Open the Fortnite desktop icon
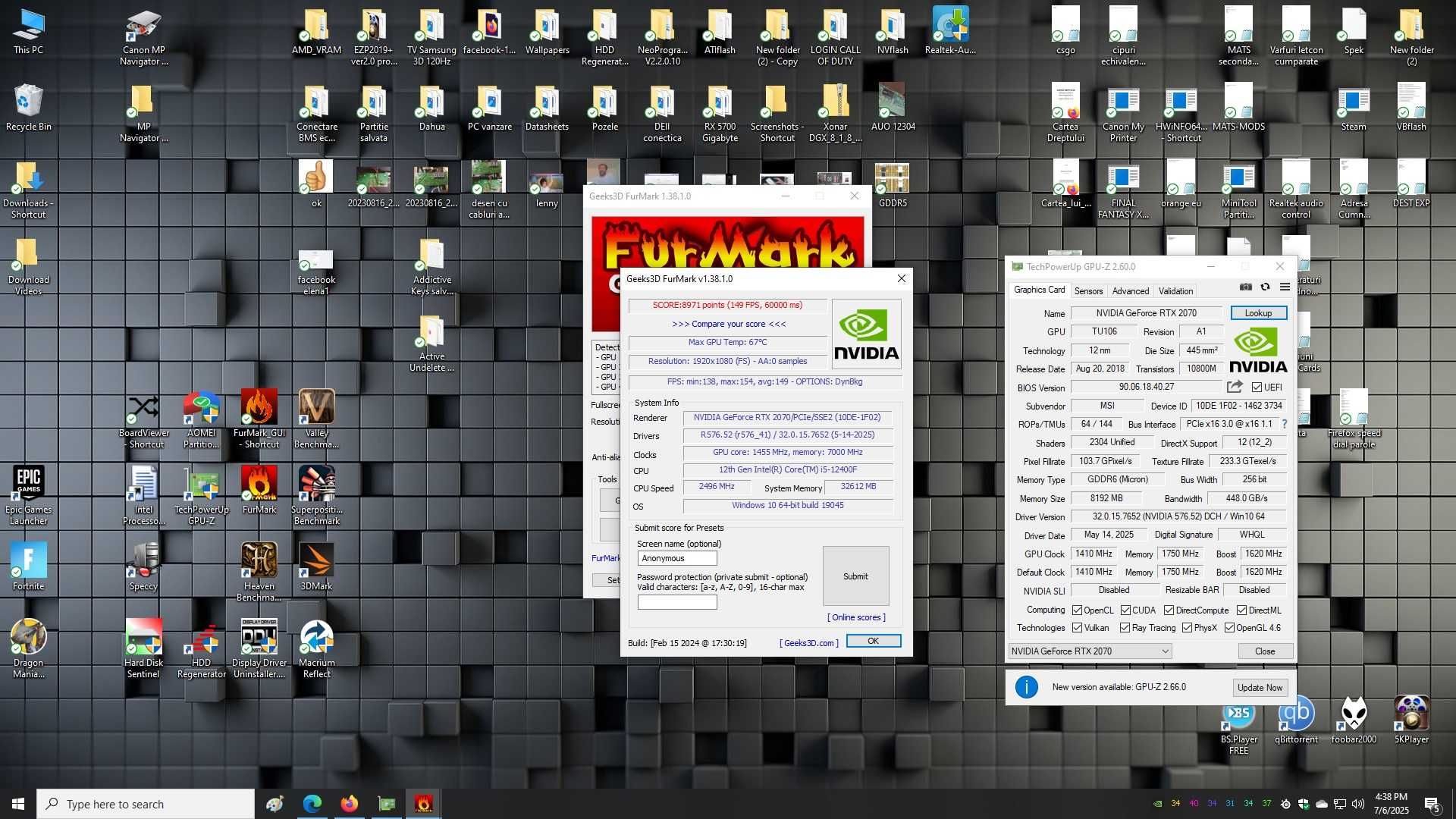Screen dimensions: 1456x819 (28, 566)
